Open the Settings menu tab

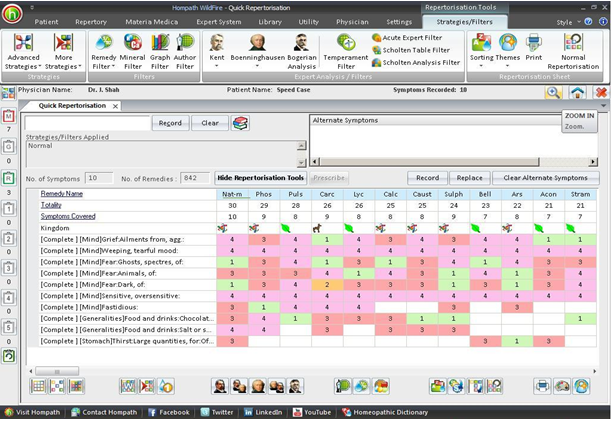(399, 22)
